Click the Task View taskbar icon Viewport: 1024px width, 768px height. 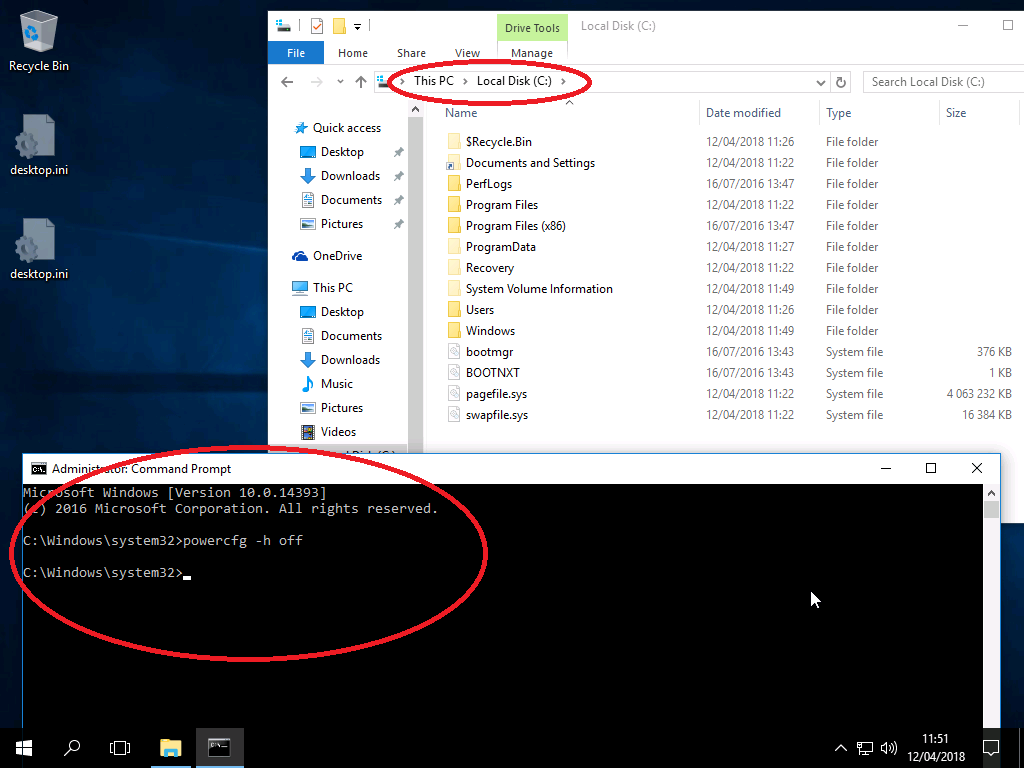[120, 747]
